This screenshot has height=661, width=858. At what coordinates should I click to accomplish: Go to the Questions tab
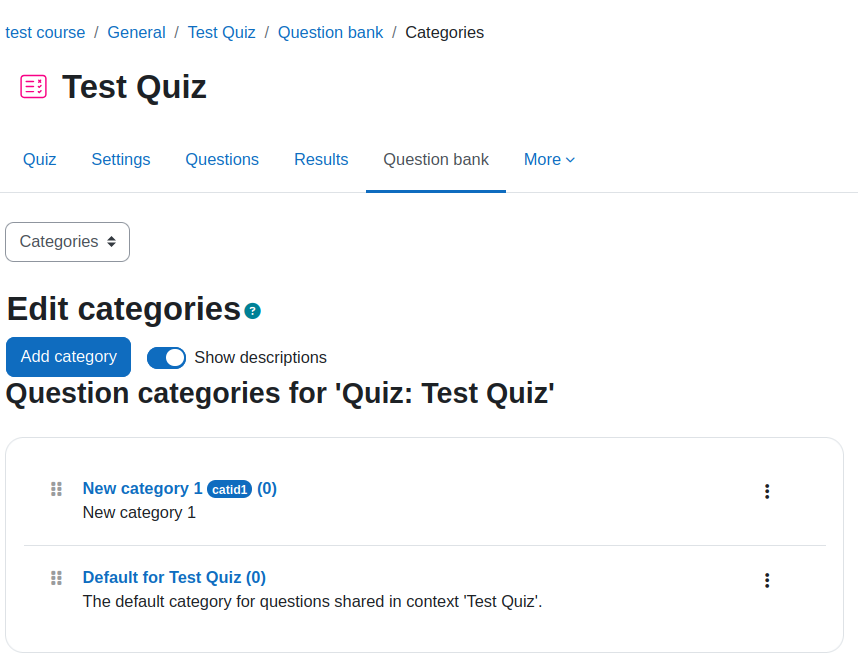click(x=222, y=160)
